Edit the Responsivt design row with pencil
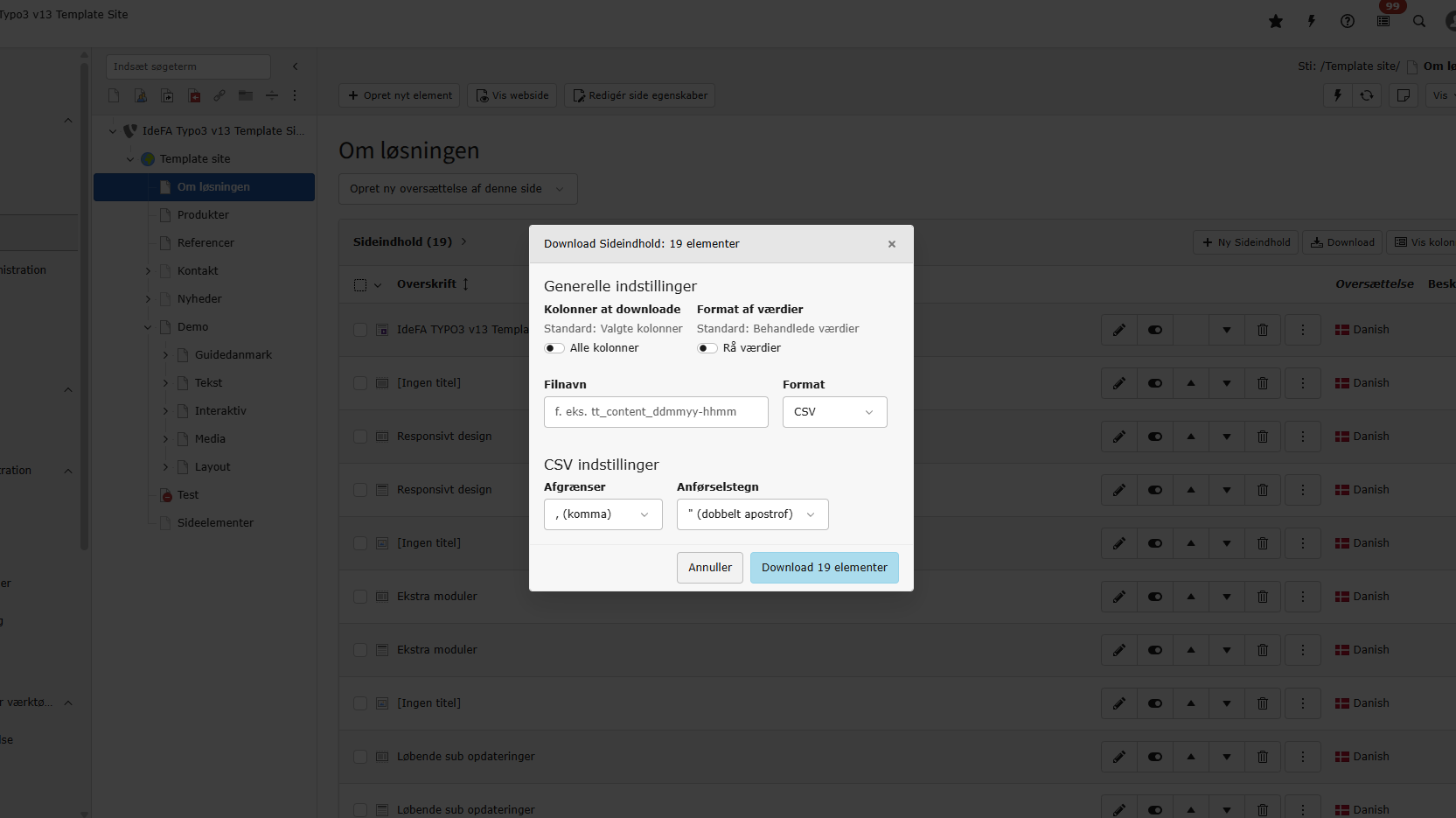The width and height of the screenshot is (1456, 818). 1119,437
